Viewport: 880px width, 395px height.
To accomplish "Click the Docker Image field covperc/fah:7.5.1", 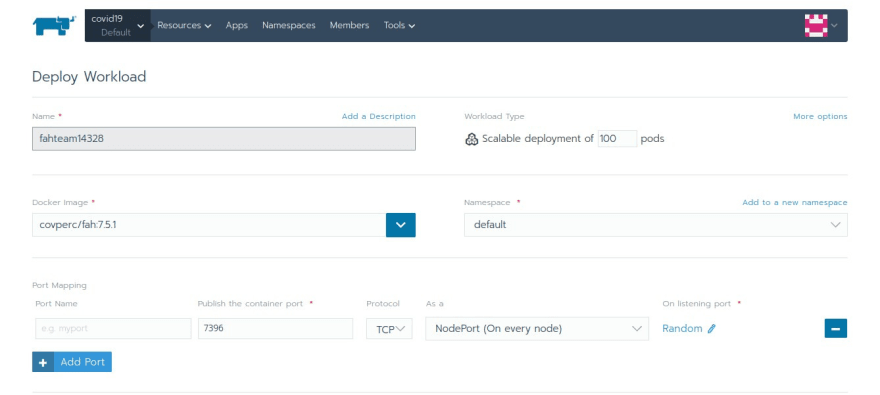I will coord(209,225).
